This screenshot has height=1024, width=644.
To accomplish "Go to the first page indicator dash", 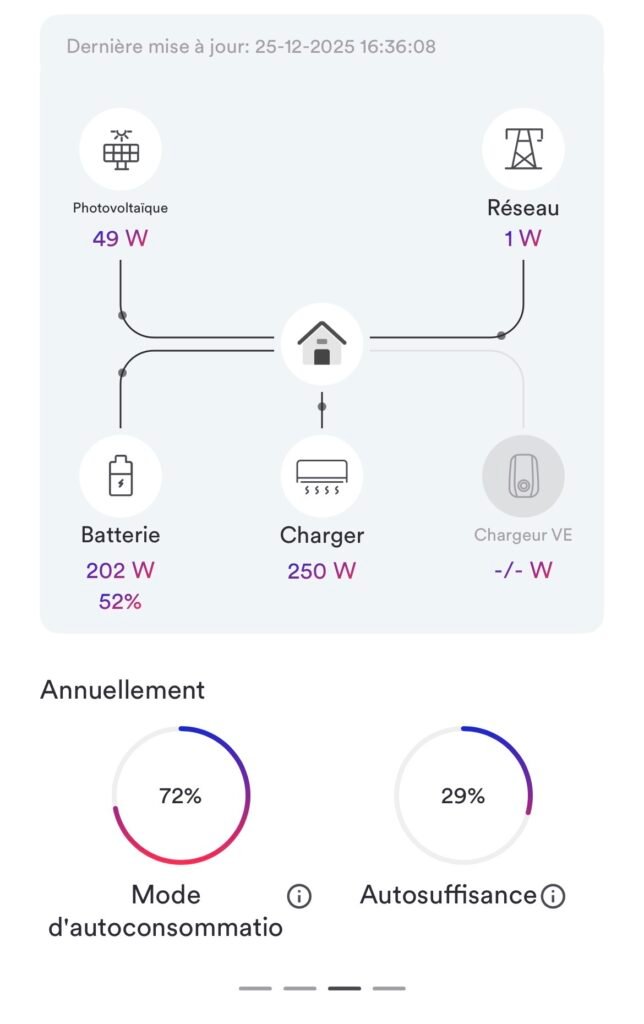I will tap(255, 988).
